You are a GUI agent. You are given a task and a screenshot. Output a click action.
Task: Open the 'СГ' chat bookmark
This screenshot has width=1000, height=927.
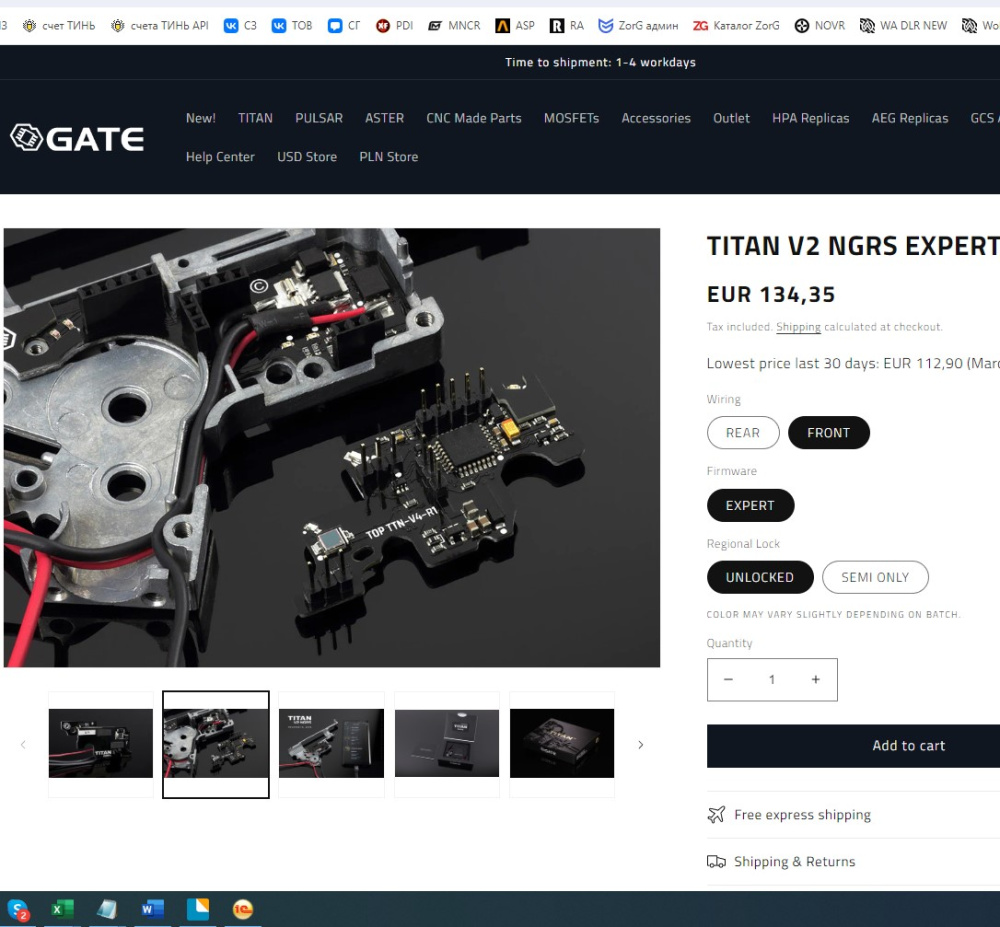tap(344, 26)
